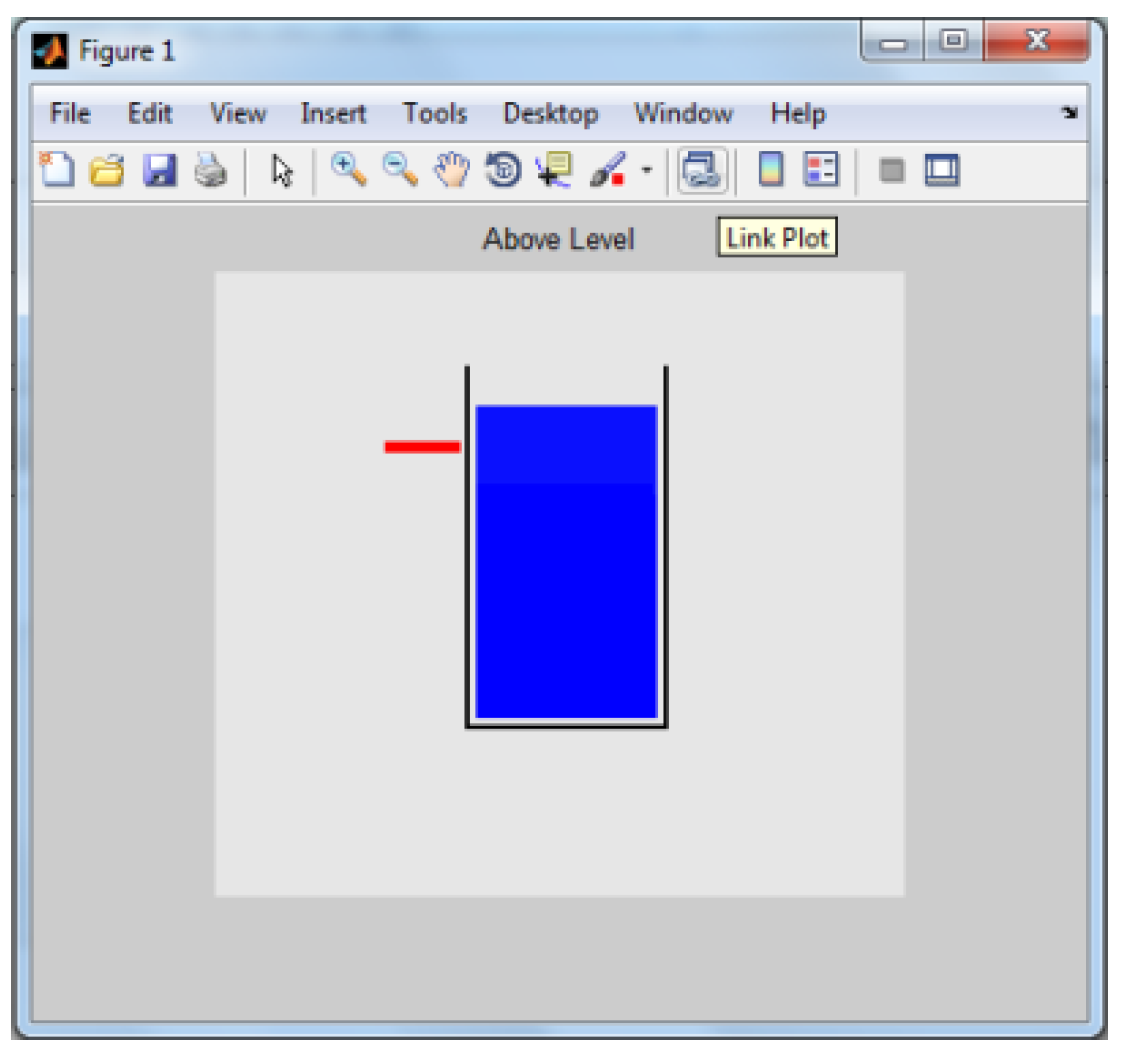Screen dimensions: 1124x1053
Task: Select the Zoom In magnifier tool
Action: click(x=348, y=171)
